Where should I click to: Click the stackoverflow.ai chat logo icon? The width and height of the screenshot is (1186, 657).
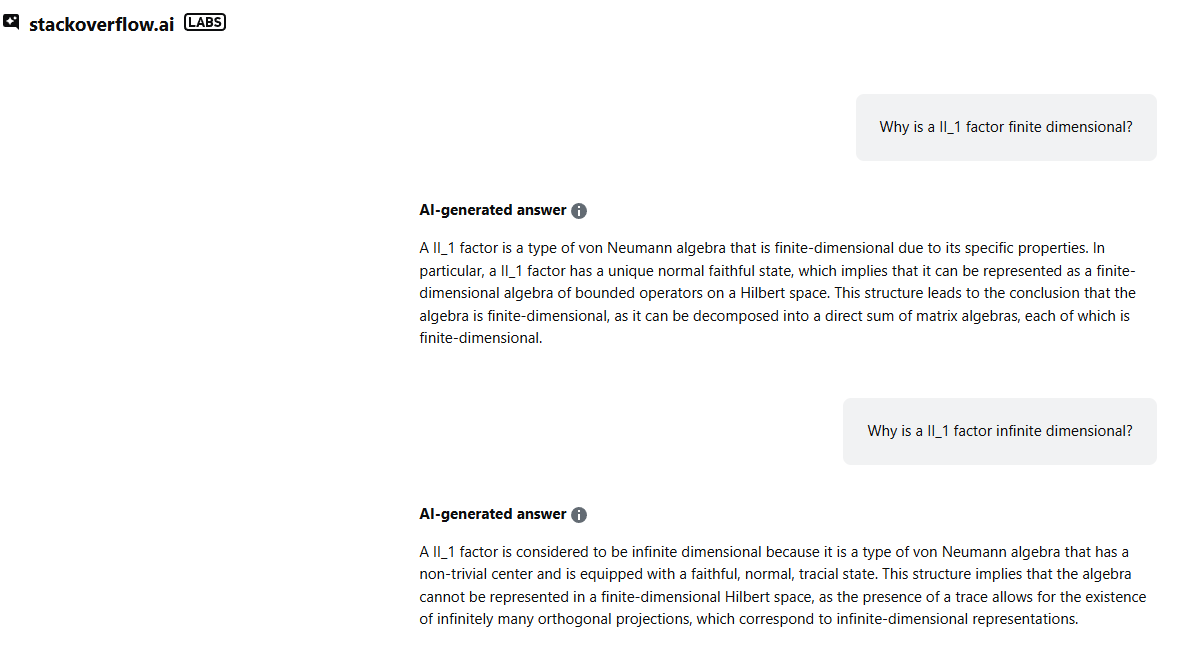[11, 22]
